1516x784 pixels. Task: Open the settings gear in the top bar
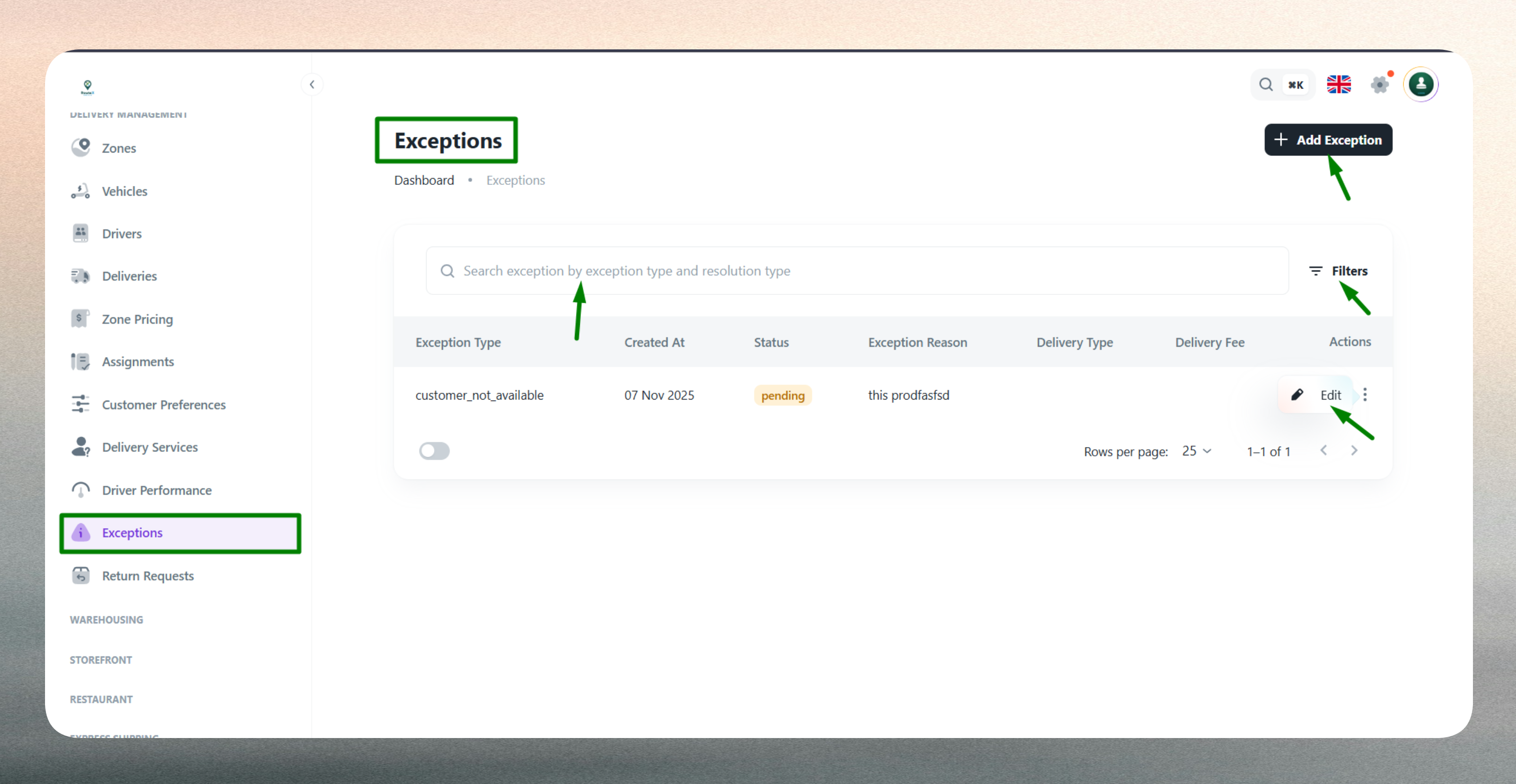[1380, 84]
